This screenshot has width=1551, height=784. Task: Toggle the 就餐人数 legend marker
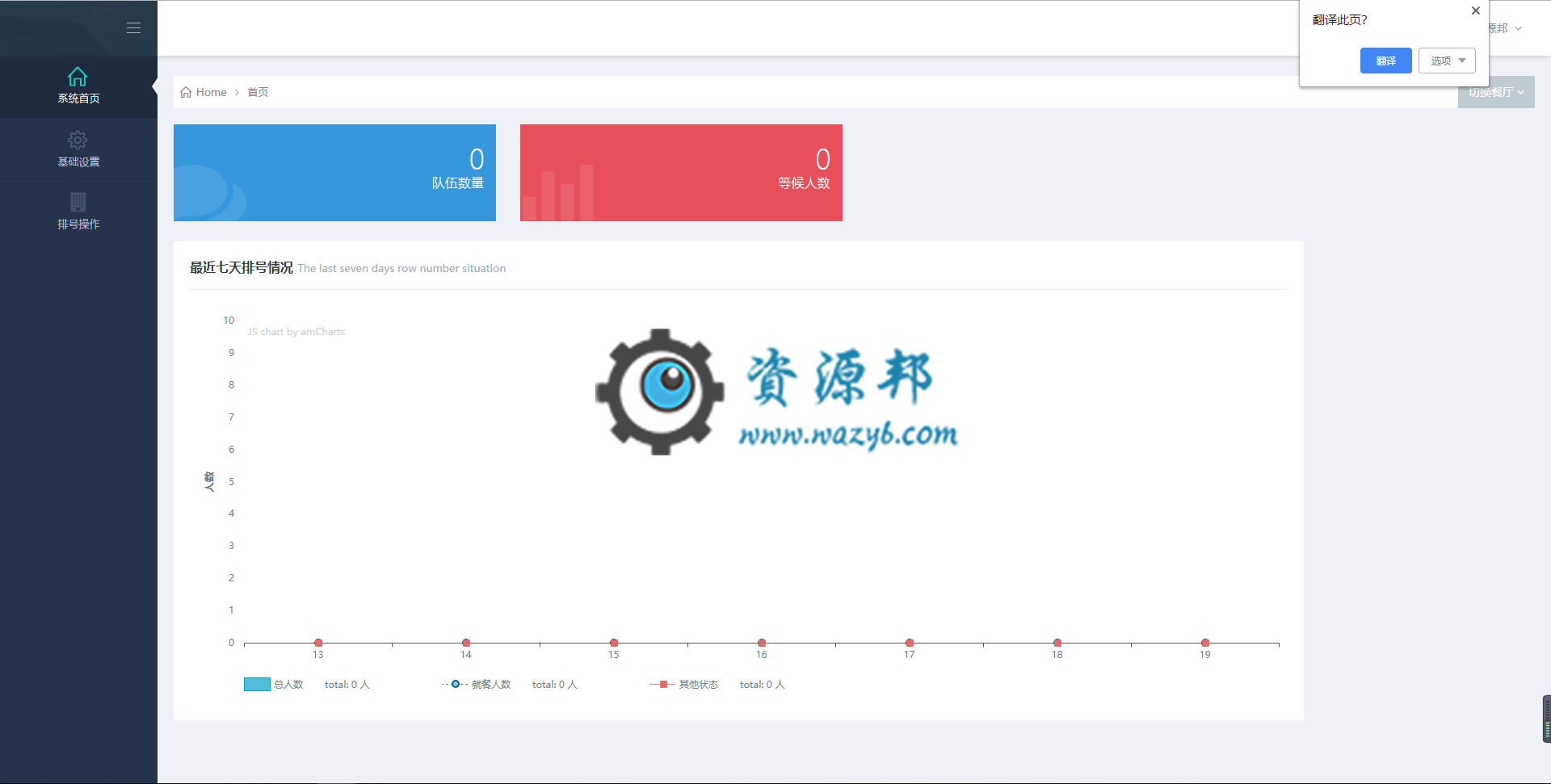point(456,685)
